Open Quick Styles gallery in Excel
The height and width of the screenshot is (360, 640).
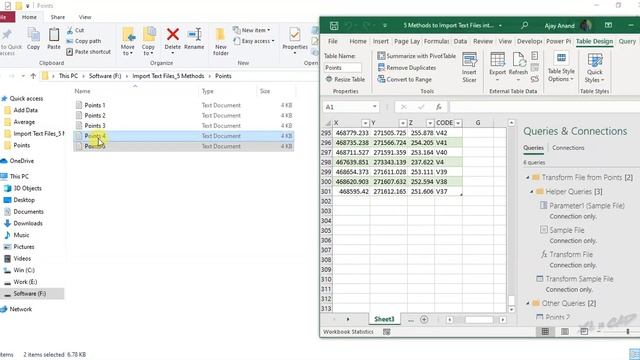tap(595, 67)
